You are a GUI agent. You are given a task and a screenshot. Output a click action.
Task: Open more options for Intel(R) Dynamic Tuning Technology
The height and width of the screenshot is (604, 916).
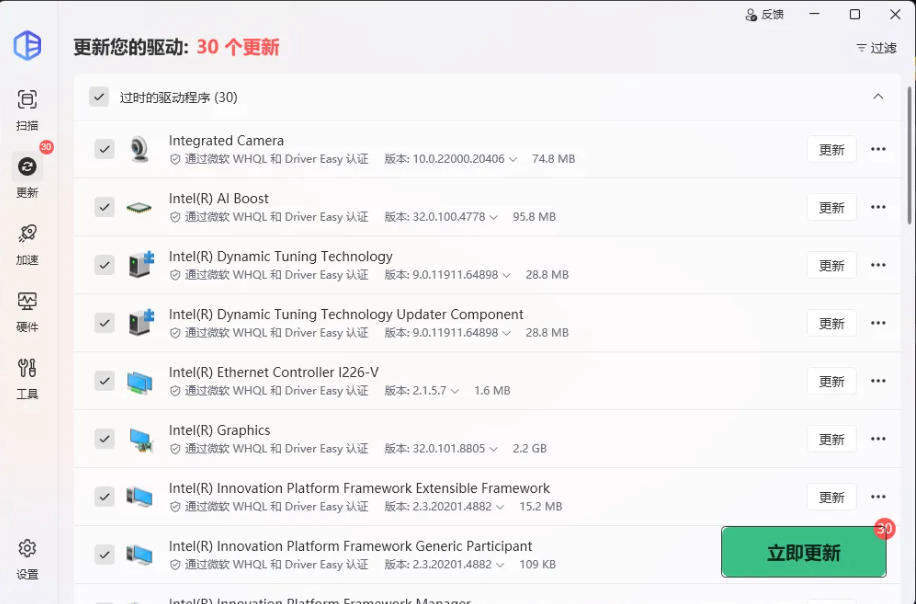tap(878, 265)
